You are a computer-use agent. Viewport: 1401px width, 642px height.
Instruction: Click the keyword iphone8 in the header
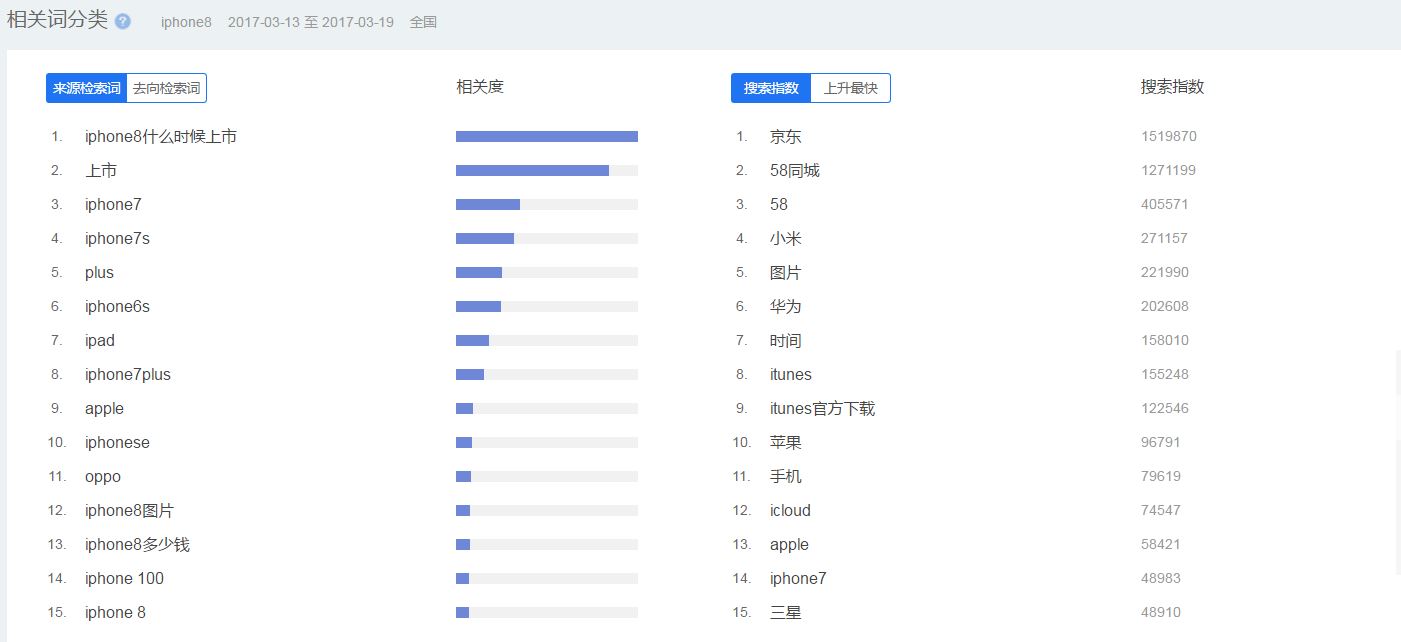186,20
